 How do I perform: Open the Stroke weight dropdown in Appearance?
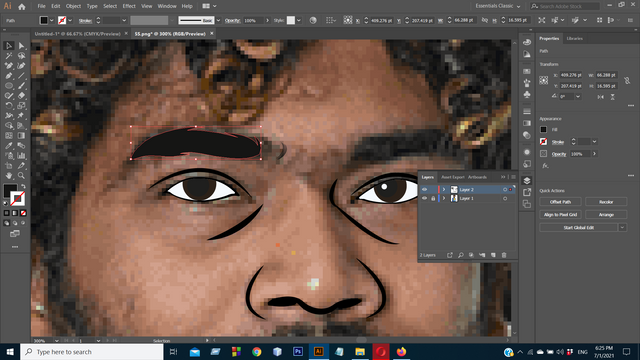click(594, 142)
